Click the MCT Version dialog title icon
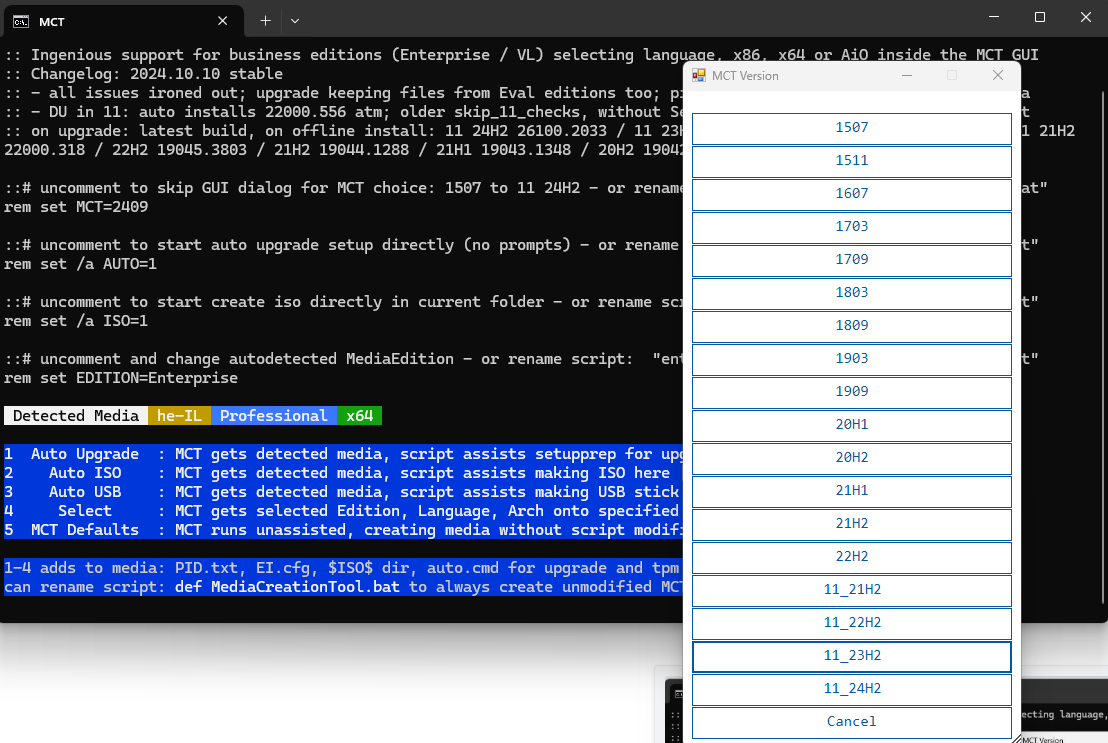The height and width of the screenshot is (743, 1108). [700, 76]
